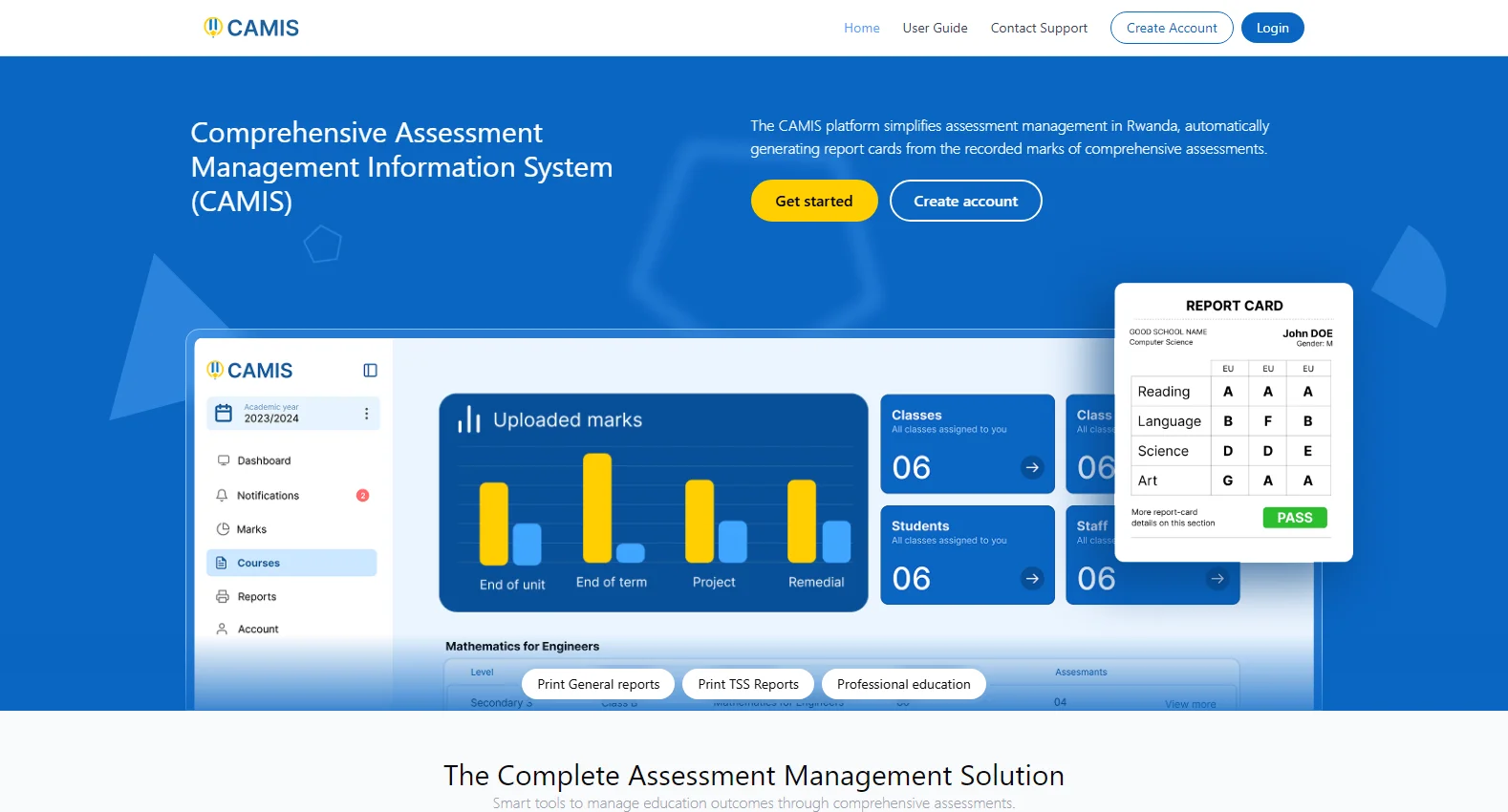Screen dimensions: 1508x812
Task: Click the Classes card arrow icon
Action: point(1032,467)
